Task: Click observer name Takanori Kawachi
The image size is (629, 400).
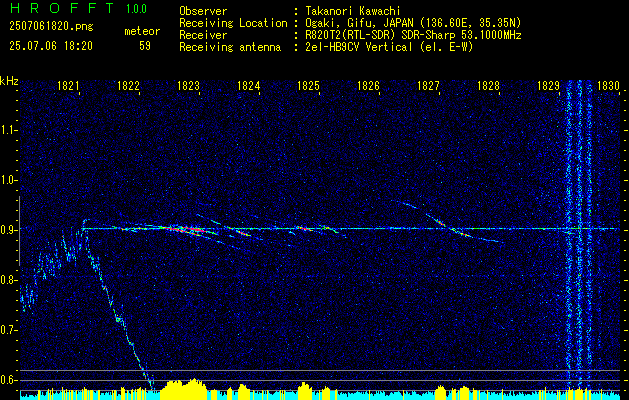Action: 353,11
